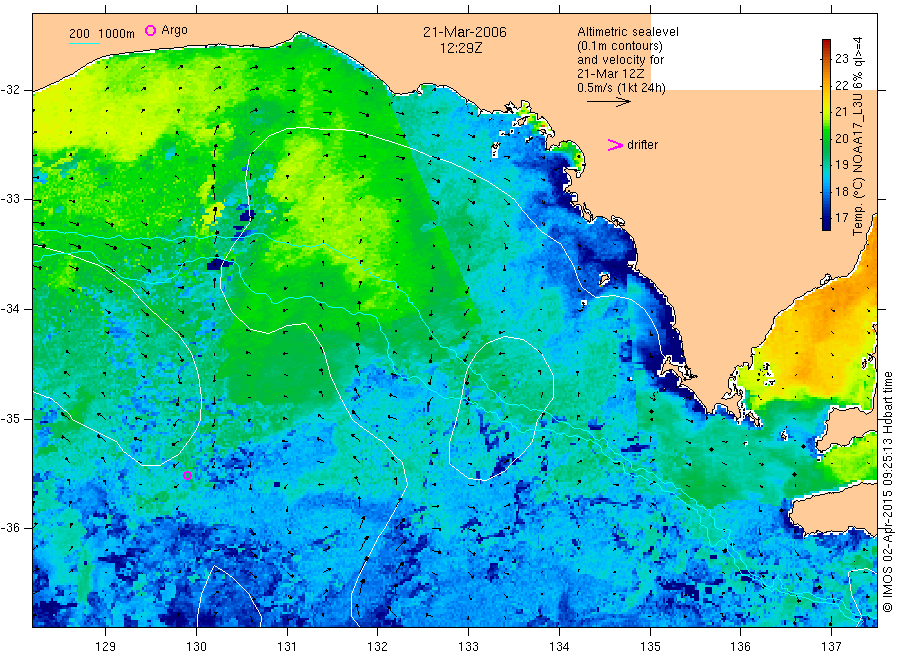Click the time text 12:29Z

[x=461, y=48]
